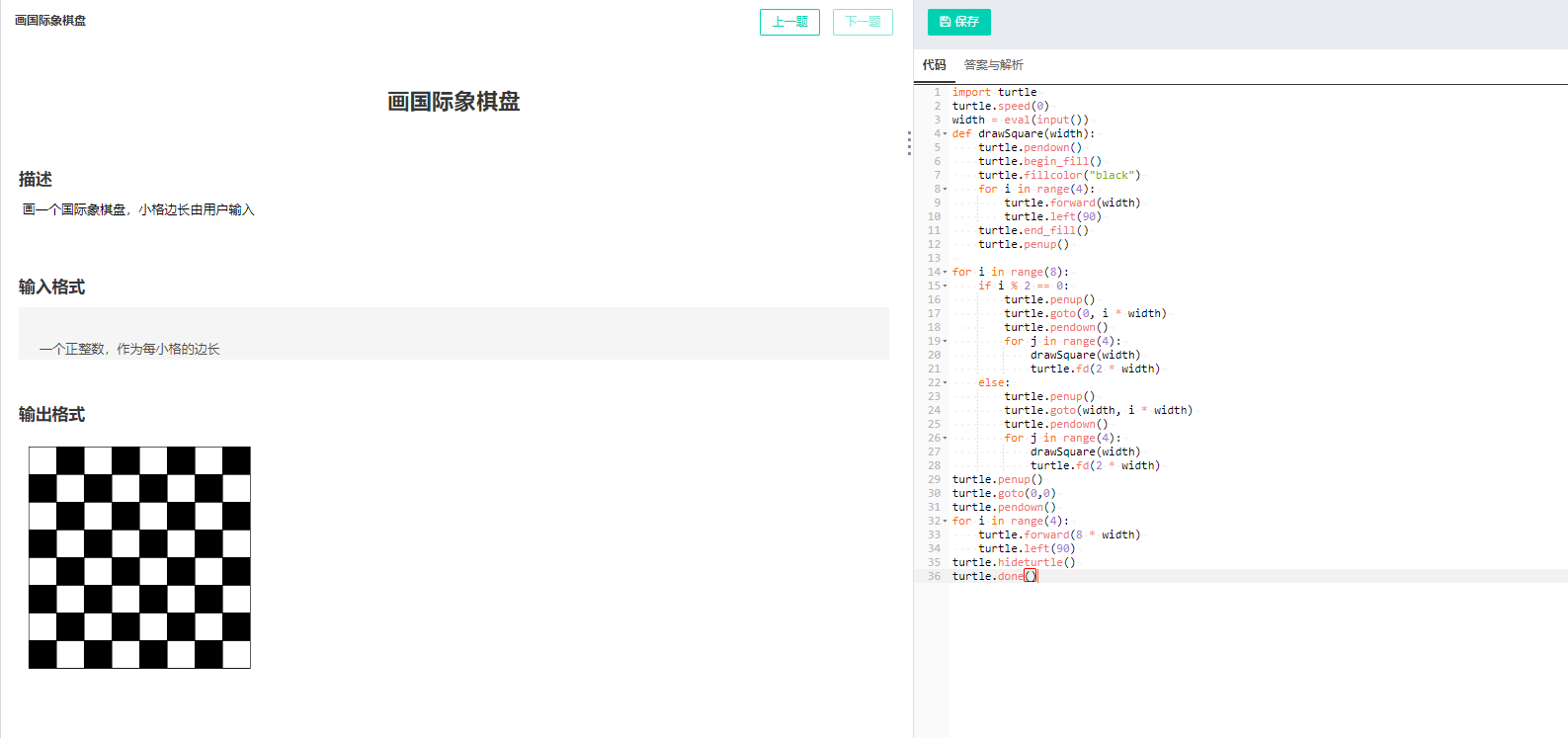The image size is (1568, 738).
Task: Click the 画国际象棋盘 breadcrumb title at top left
Action: (50, 21)
